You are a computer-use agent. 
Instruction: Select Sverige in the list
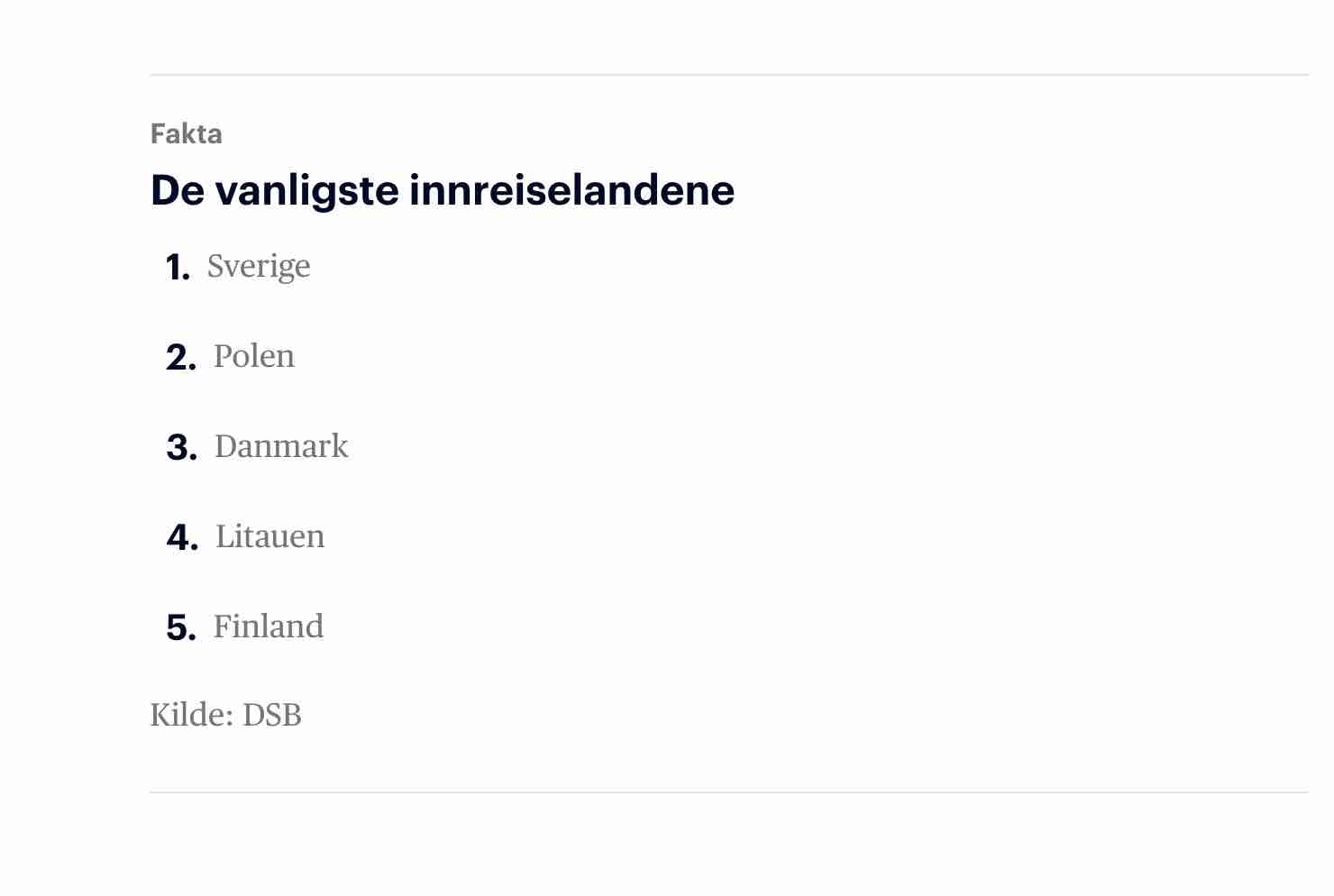259,267
